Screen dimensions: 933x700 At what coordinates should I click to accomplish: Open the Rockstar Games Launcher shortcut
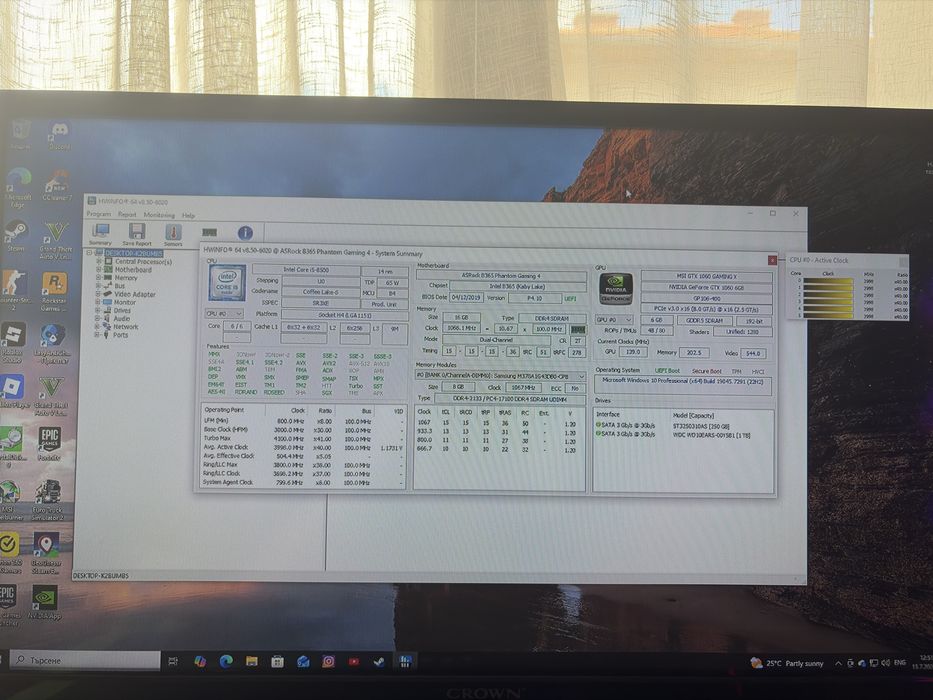tap(54, 292)
